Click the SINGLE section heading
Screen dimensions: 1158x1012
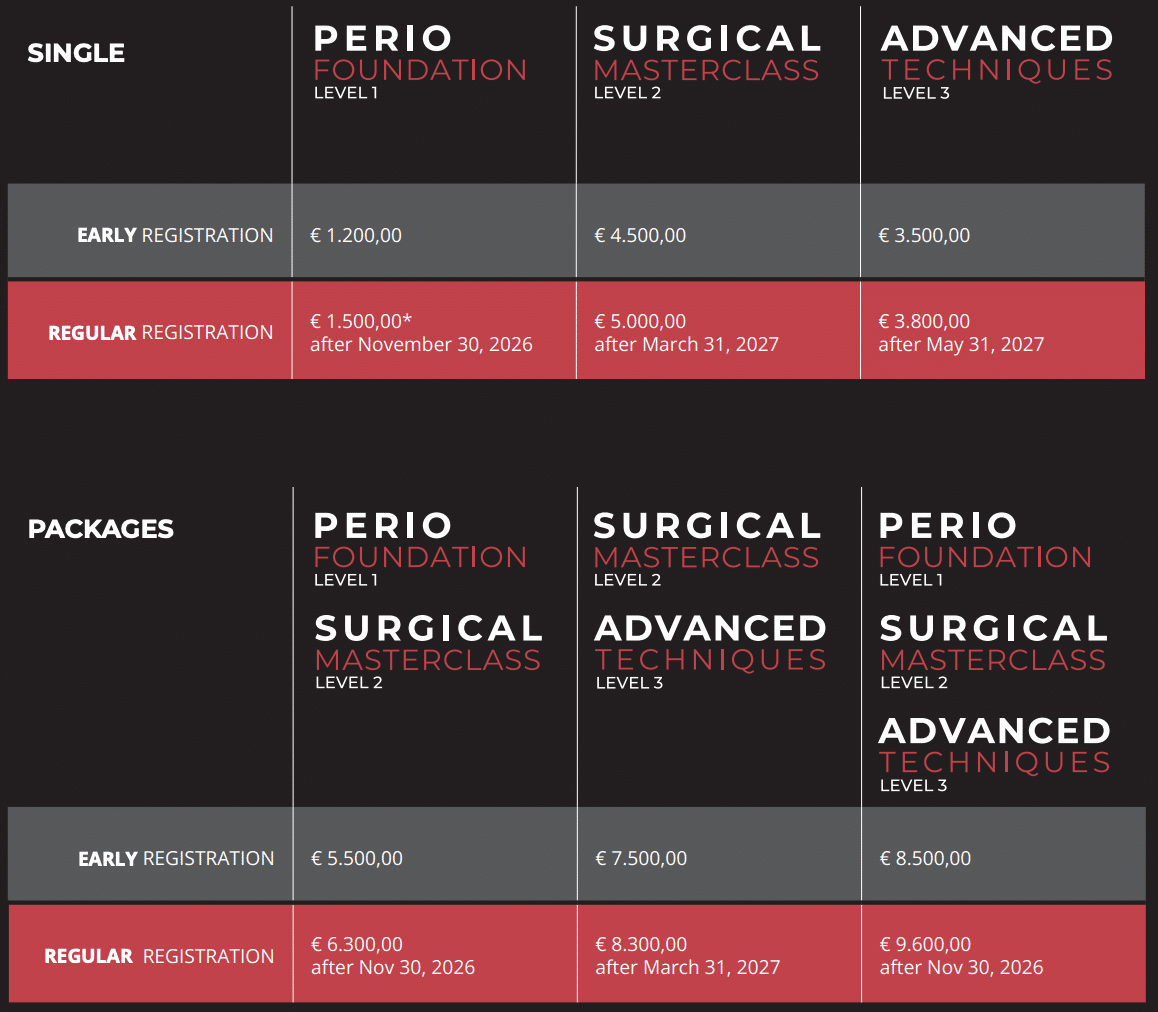tap(76, 53)
